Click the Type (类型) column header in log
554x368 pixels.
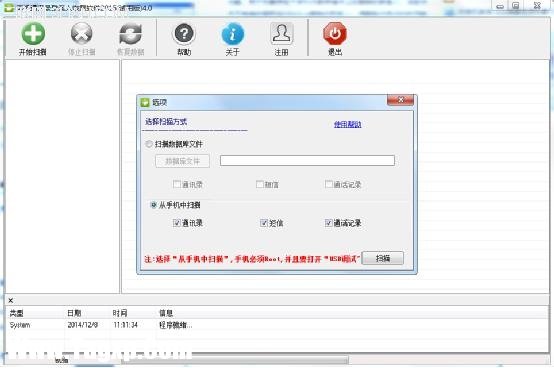(x=16, y=313)
